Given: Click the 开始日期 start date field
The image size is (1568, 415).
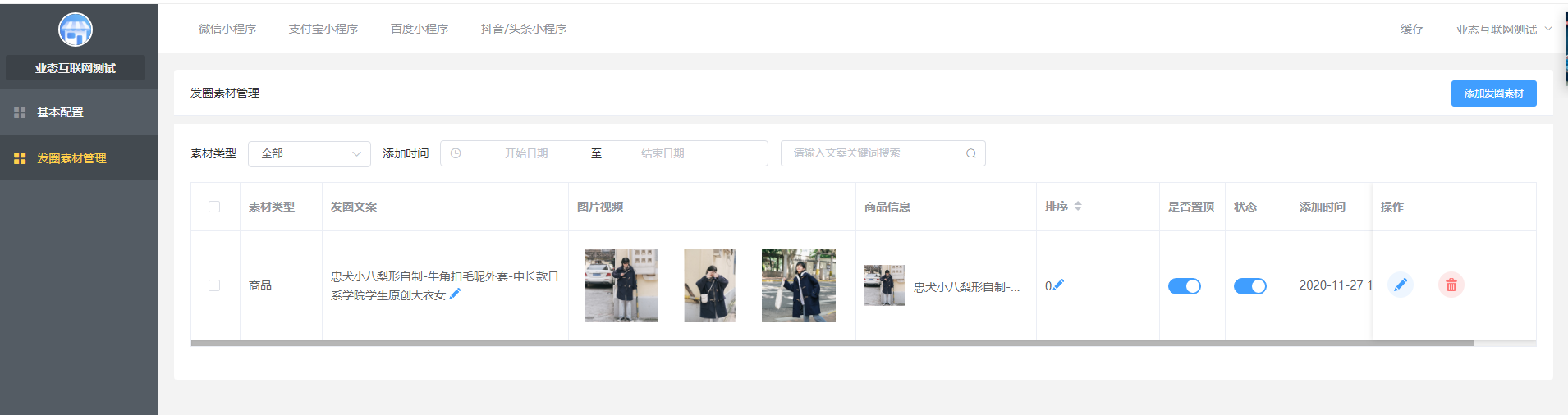Looking at the screenshot, I should (526, 153).
